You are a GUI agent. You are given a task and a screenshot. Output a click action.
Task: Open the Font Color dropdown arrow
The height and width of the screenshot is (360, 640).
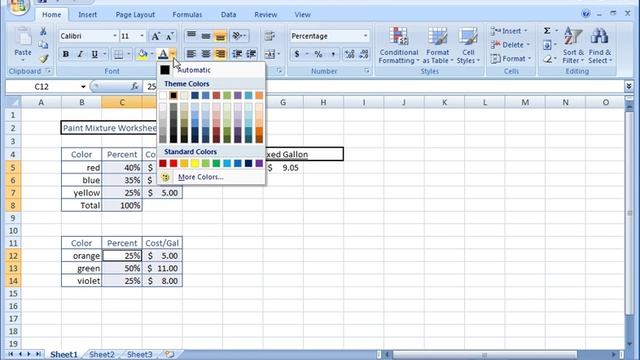pyautogui.click(x=173, y=54)
